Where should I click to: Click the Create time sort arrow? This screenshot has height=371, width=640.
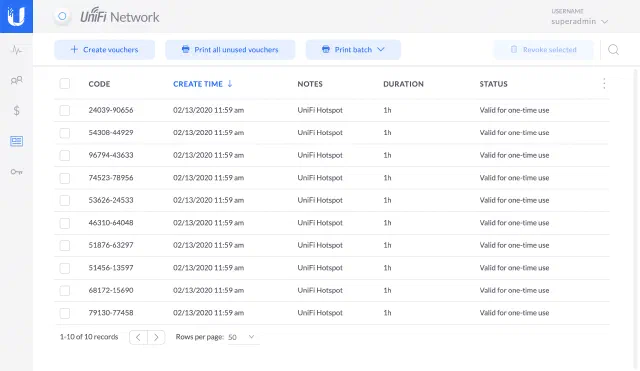(x=230, y=84)
